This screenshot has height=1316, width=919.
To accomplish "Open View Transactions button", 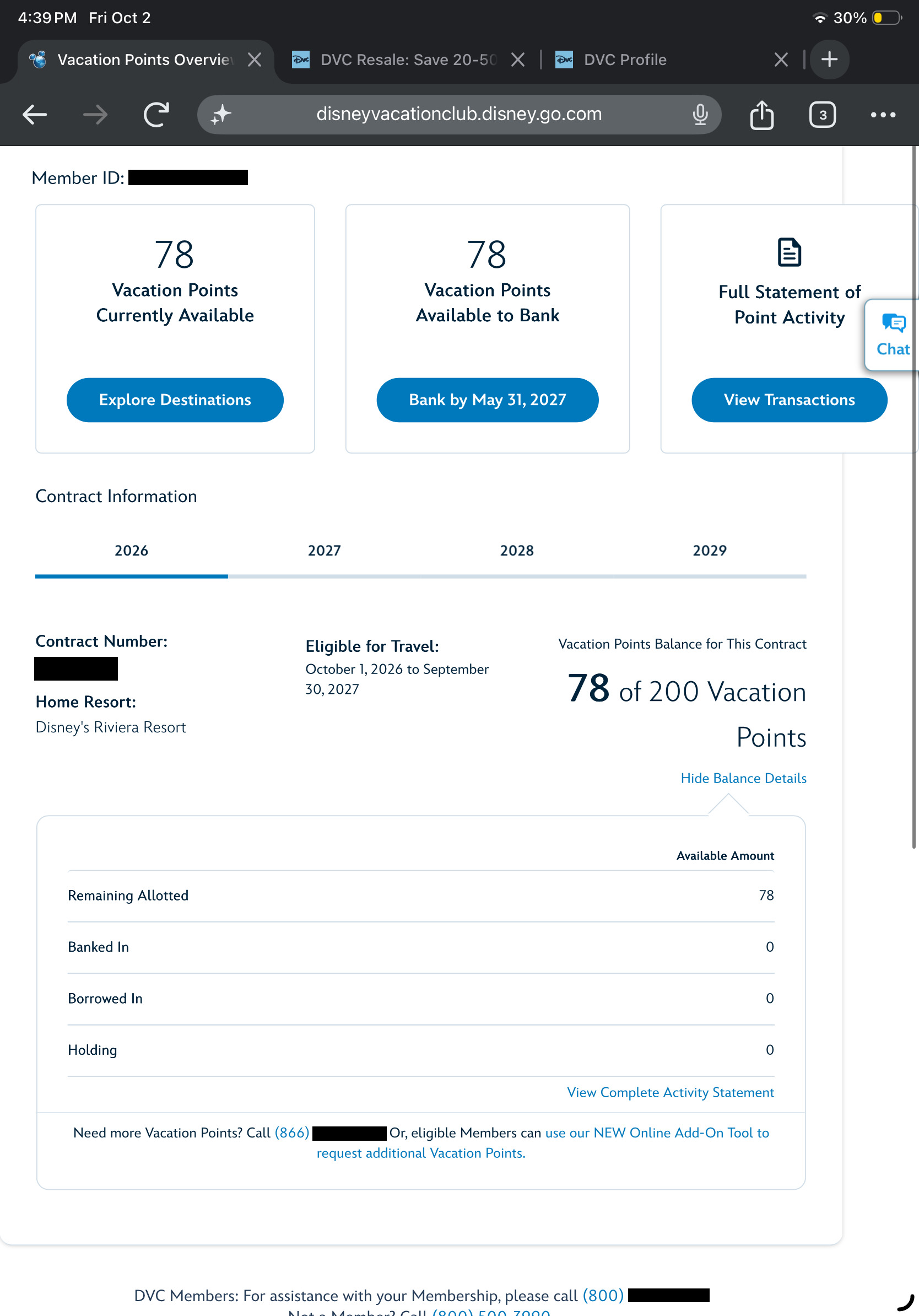I will pyautogui.click(x=789, y=400).
